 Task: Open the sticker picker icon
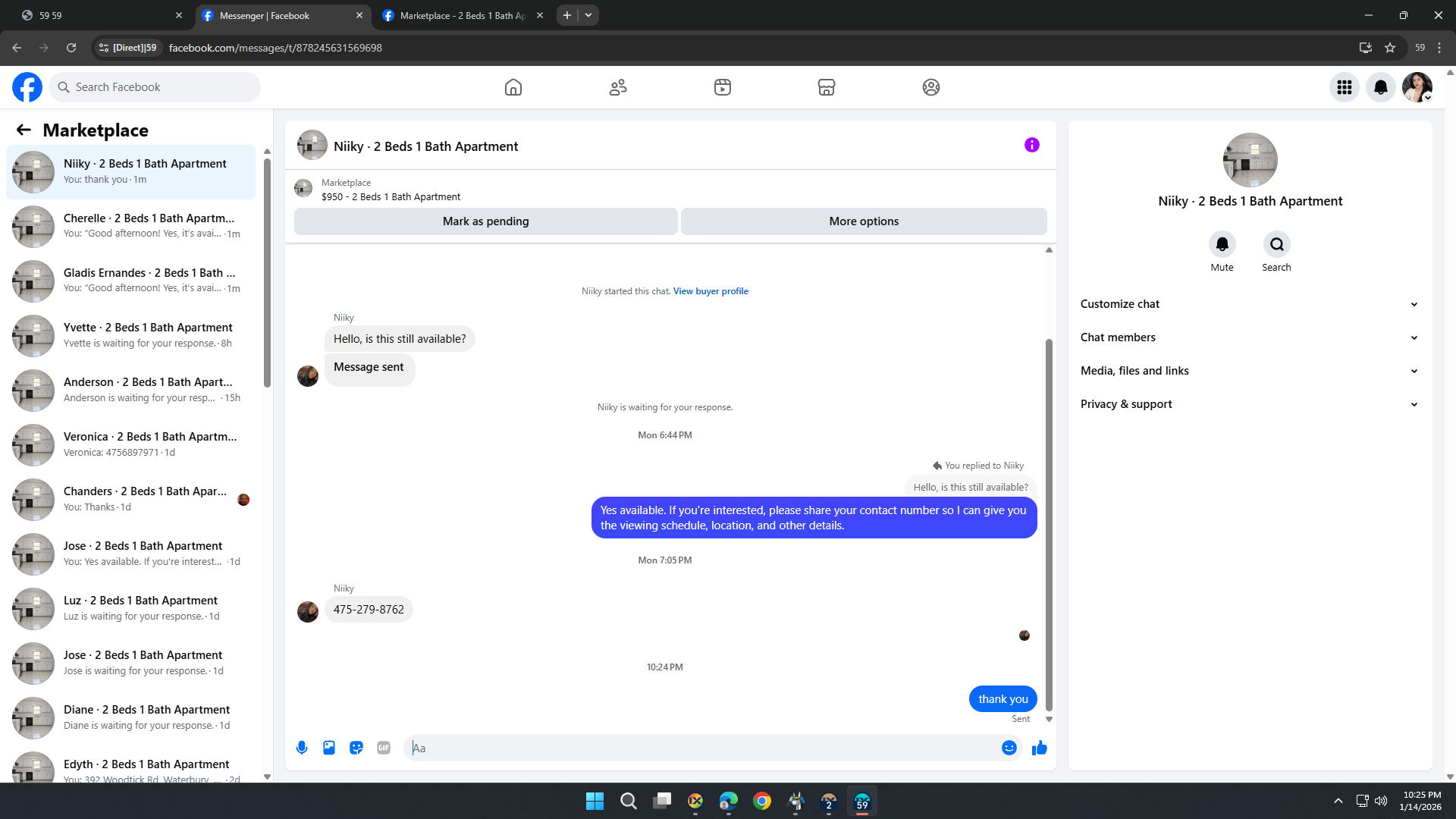356,748
